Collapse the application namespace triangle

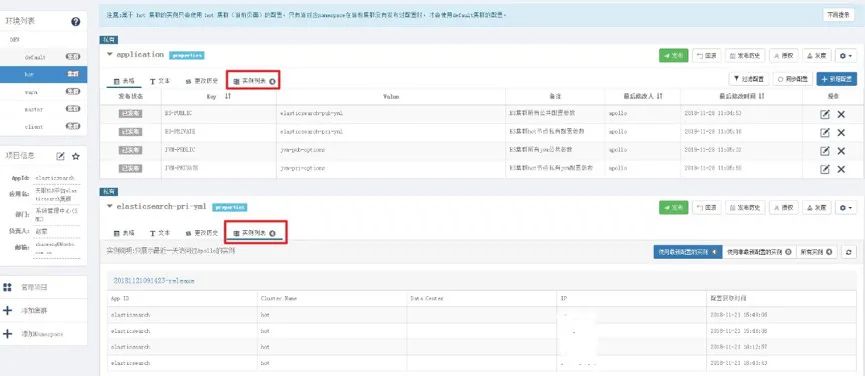pos(110,55)
